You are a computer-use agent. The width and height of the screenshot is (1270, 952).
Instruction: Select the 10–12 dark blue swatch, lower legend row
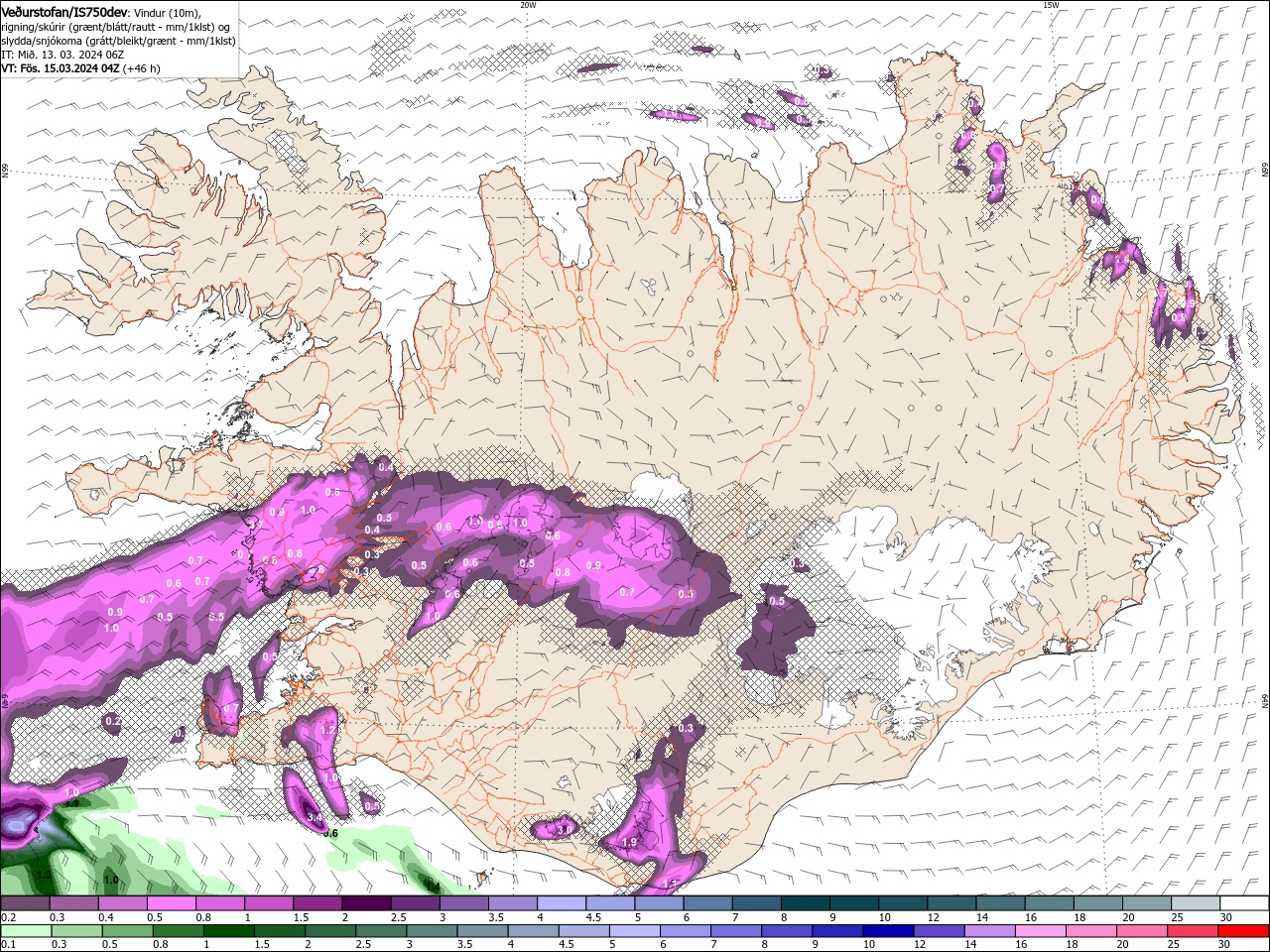(x=889, y=931)
